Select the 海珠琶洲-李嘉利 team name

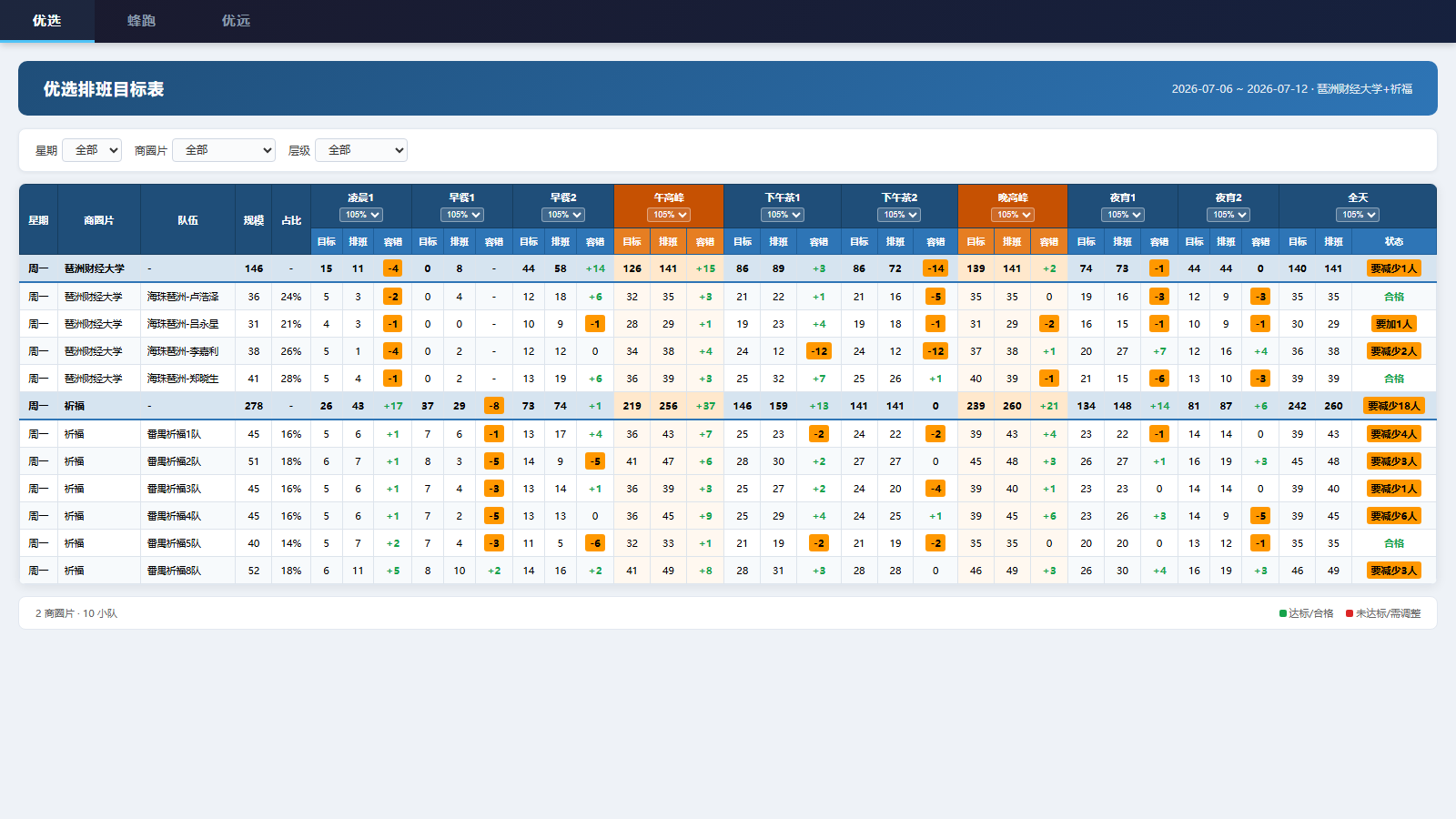tap(183, 351)
